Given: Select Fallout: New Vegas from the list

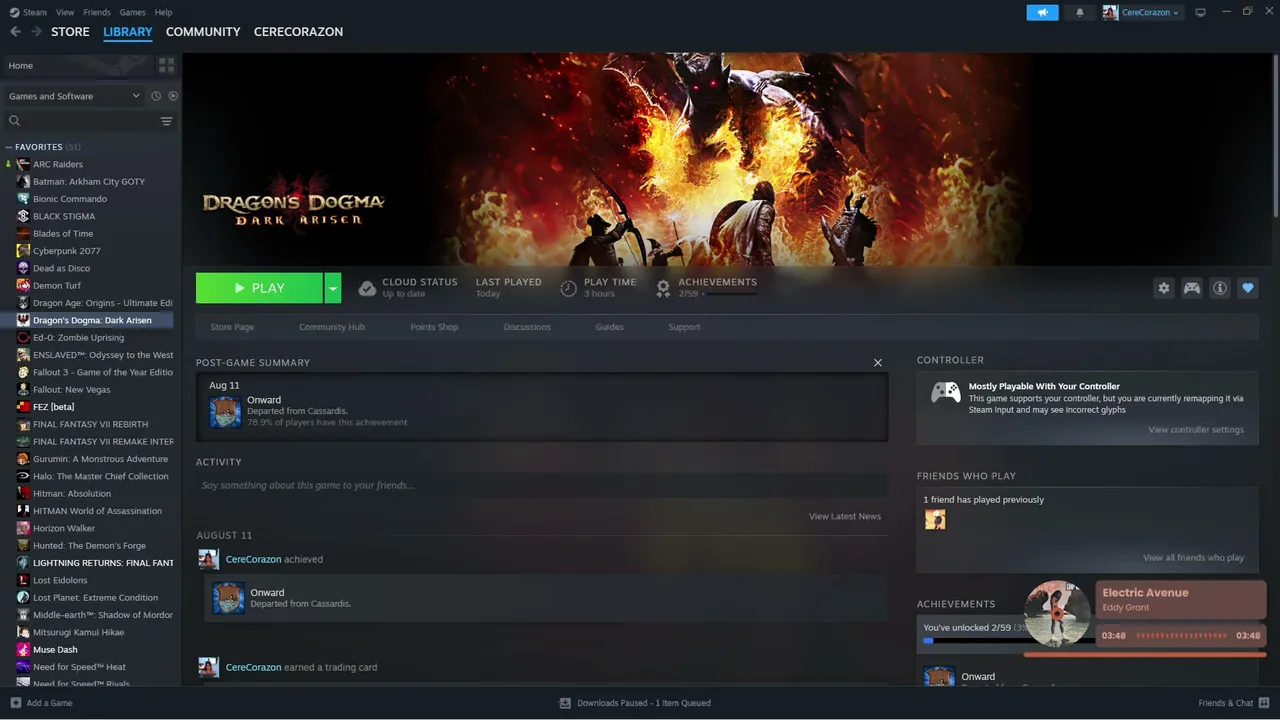Looking at the screenshot, I should 72,390.
